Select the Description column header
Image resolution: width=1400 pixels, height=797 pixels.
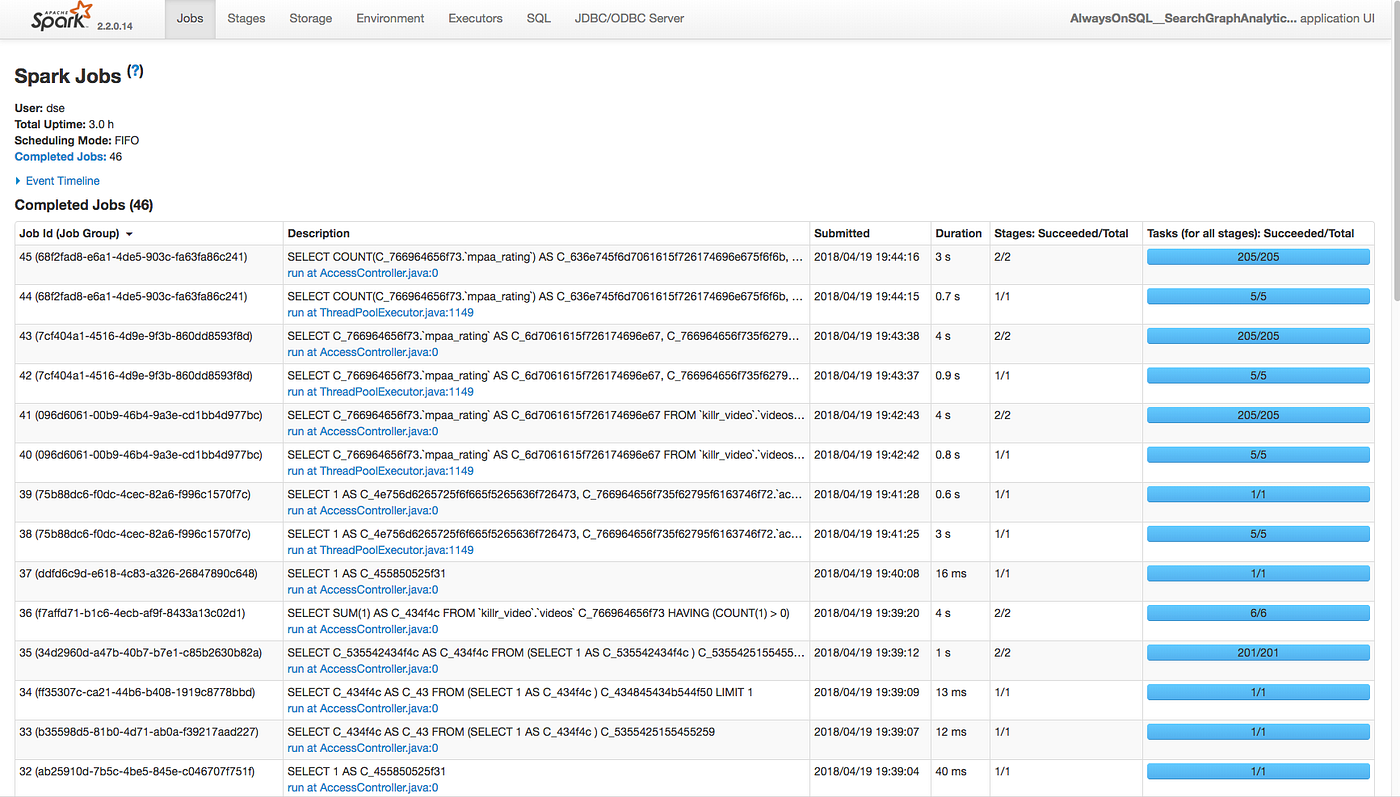click(318, 233)
